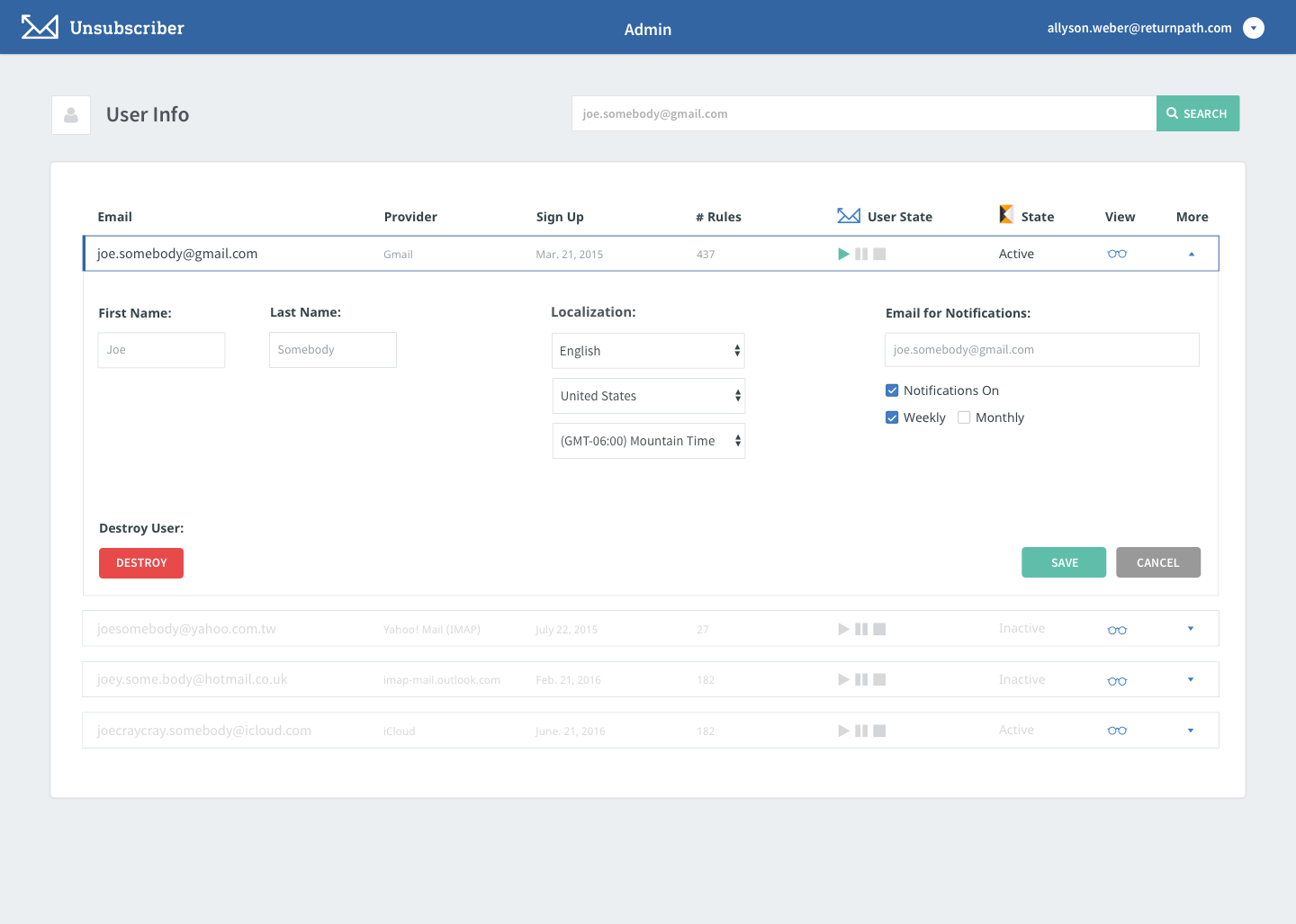The width and height of the screenshot is (1296, 924).
Task: View joesomebody@yahoo.com.tw with the glasses icon
Action: pos(1117,630)
